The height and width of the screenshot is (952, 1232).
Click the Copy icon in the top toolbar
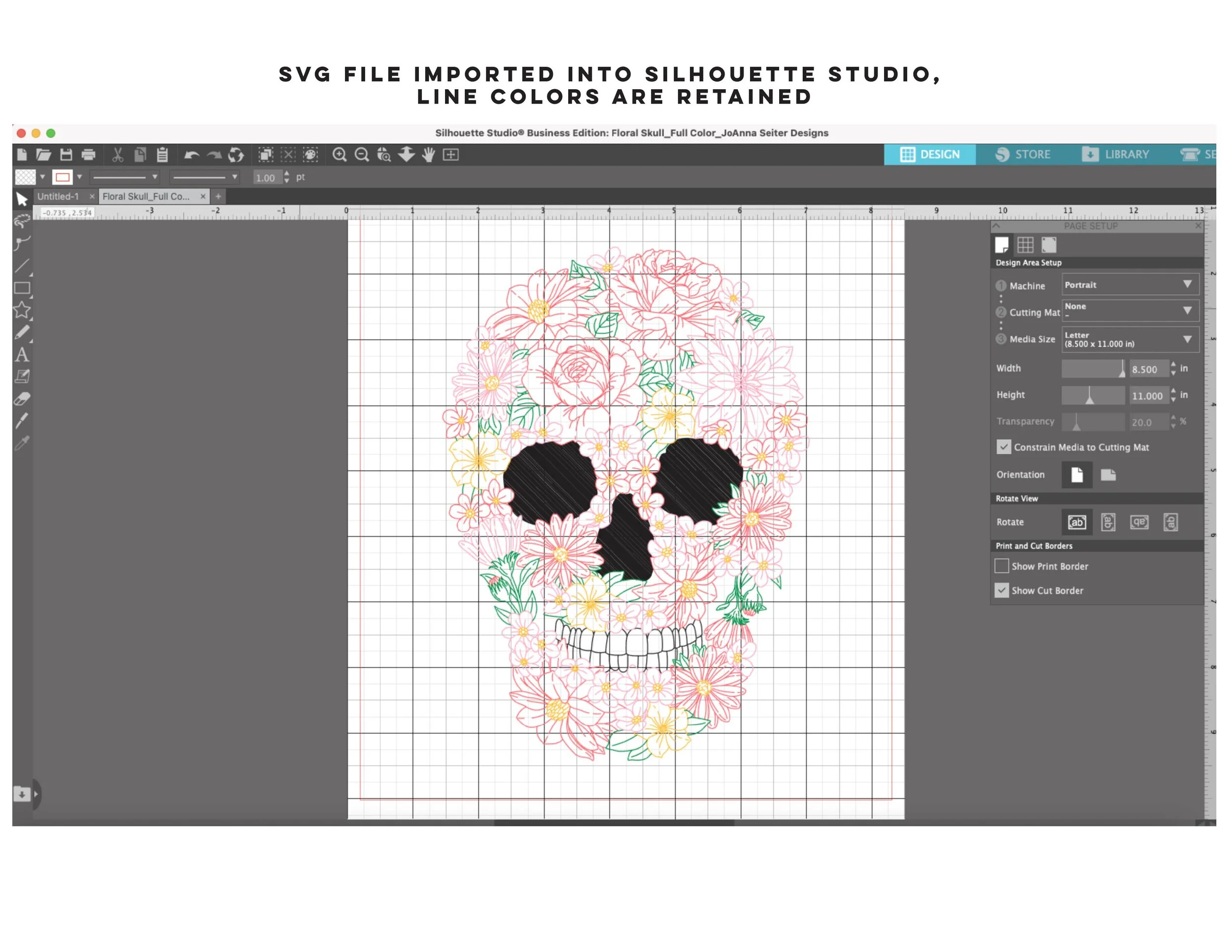140,155
